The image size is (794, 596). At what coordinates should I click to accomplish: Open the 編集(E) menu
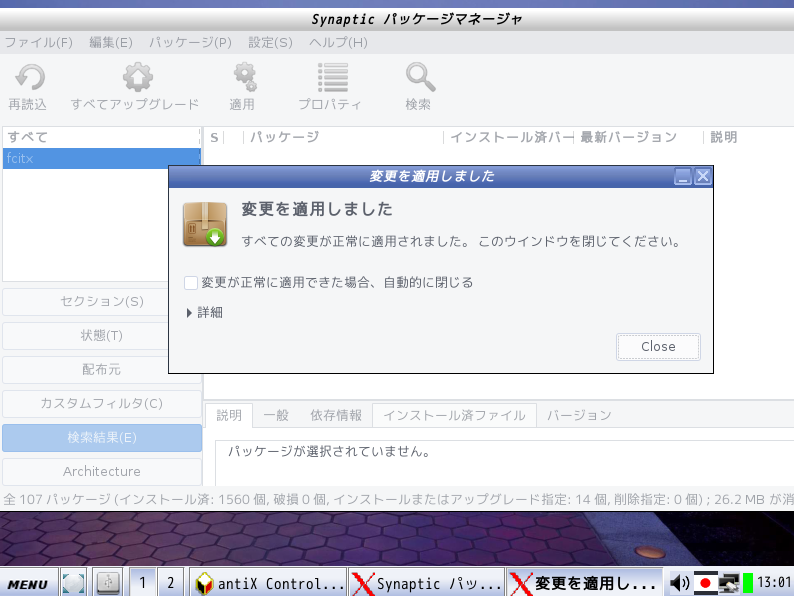tap(110, 43)
